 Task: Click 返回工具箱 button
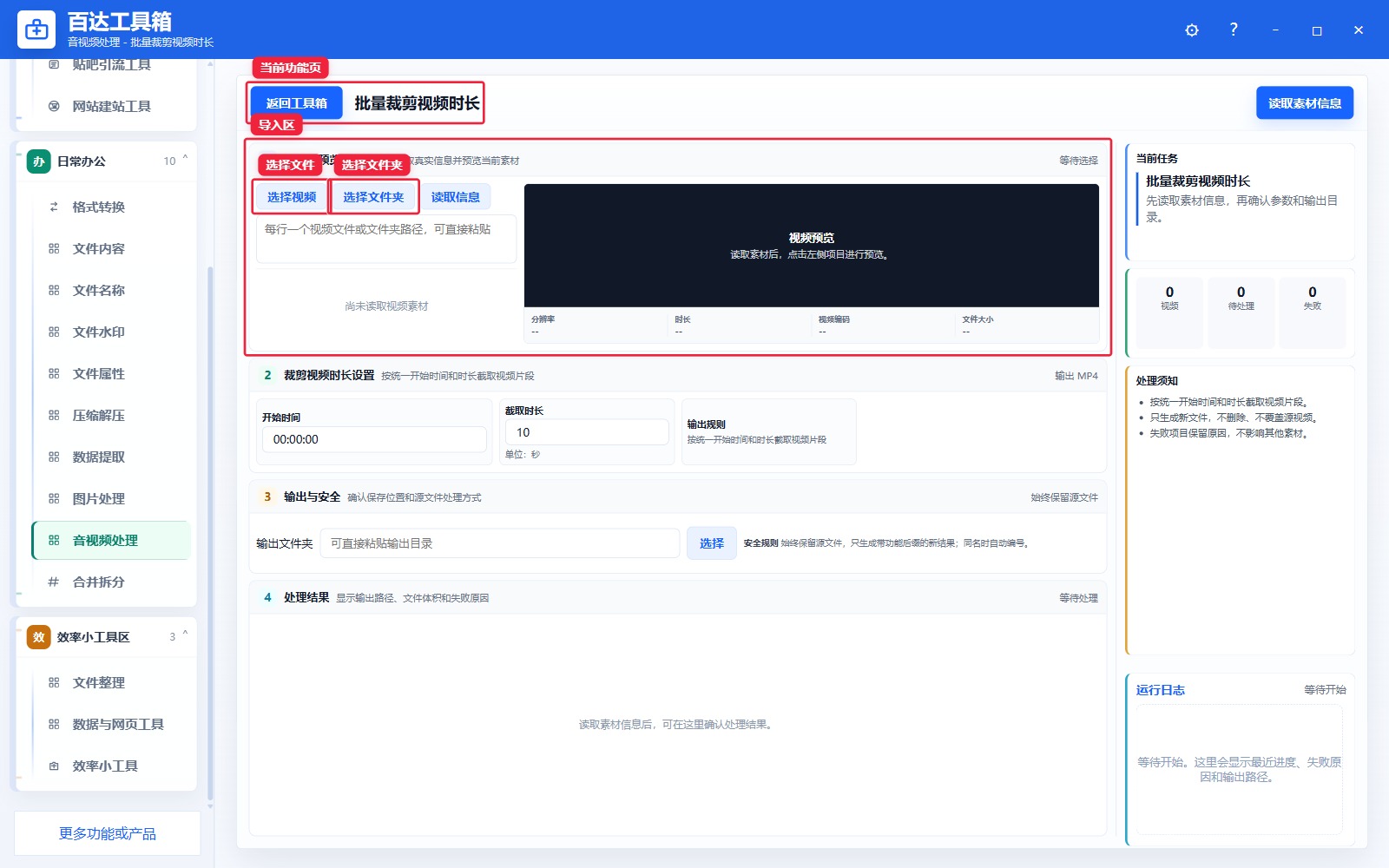(297, 103)
